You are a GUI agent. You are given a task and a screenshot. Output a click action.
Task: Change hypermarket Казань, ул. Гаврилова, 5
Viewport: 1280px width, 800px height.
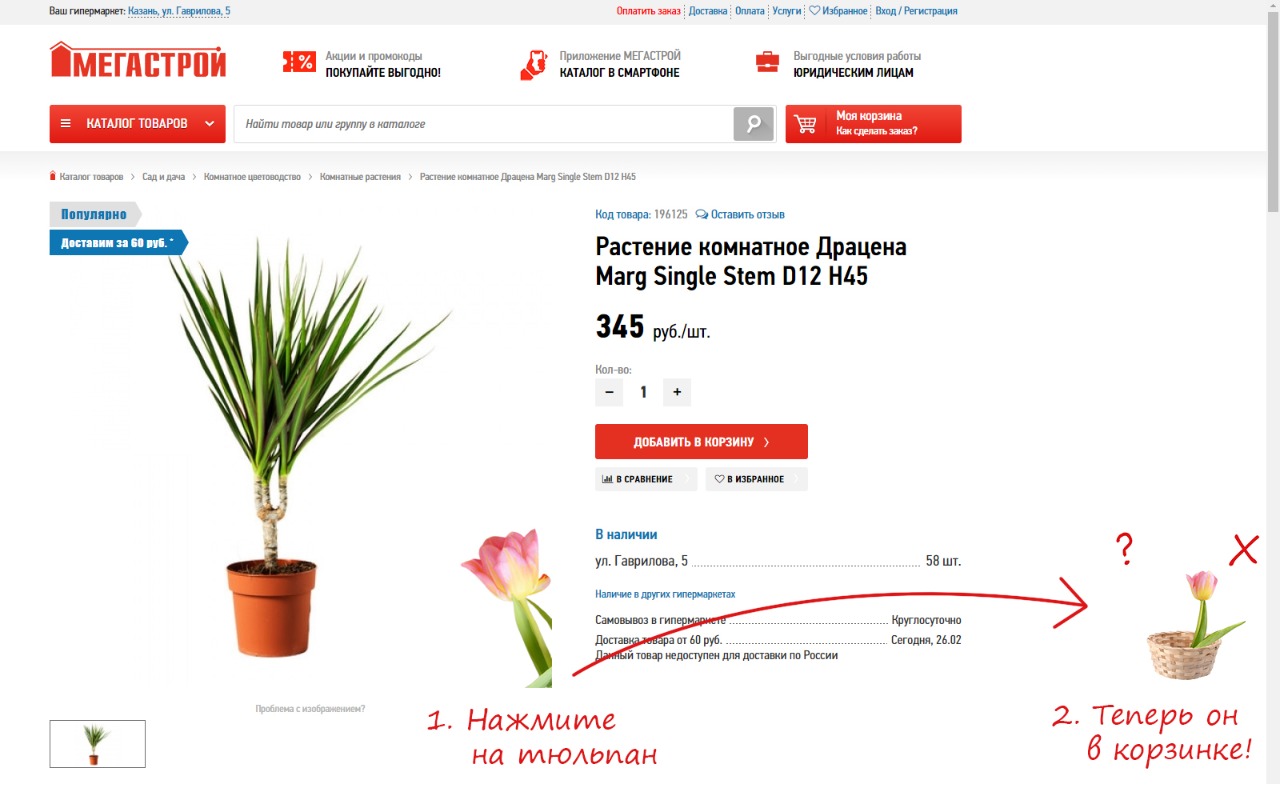(x=179, y=11)
